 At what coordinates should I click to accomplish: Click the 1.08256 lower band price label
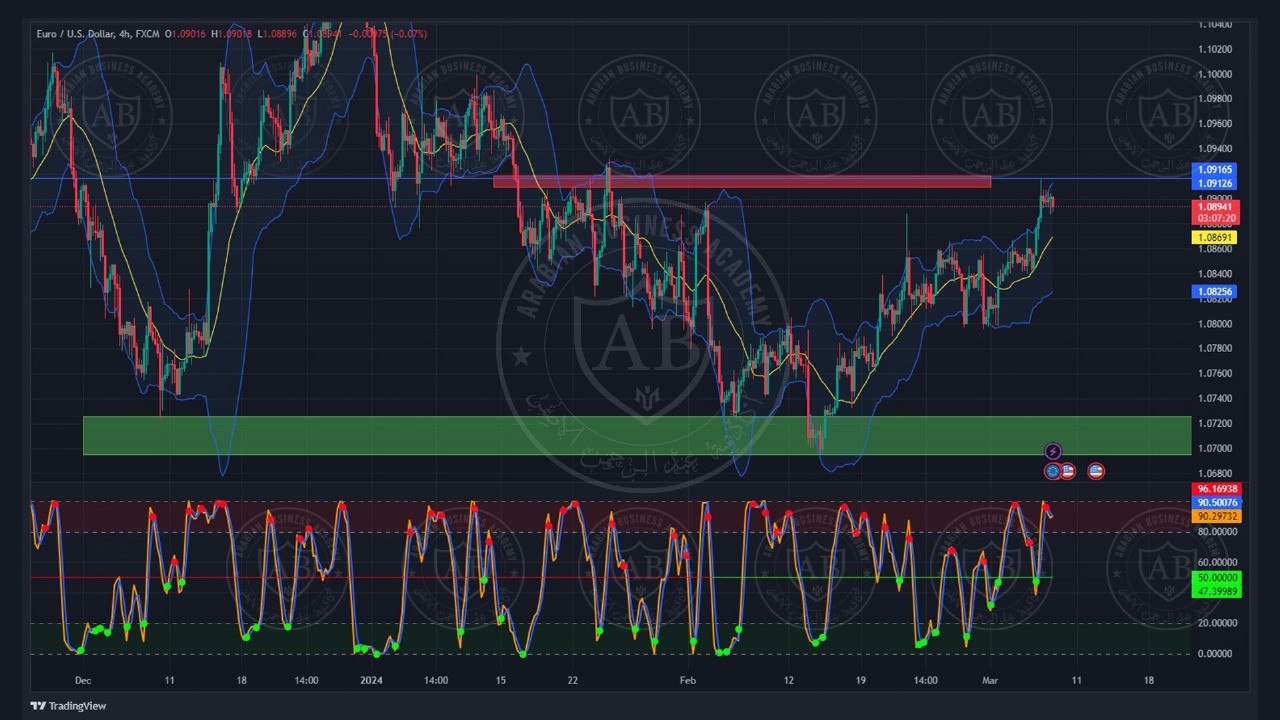(1215, 292)
